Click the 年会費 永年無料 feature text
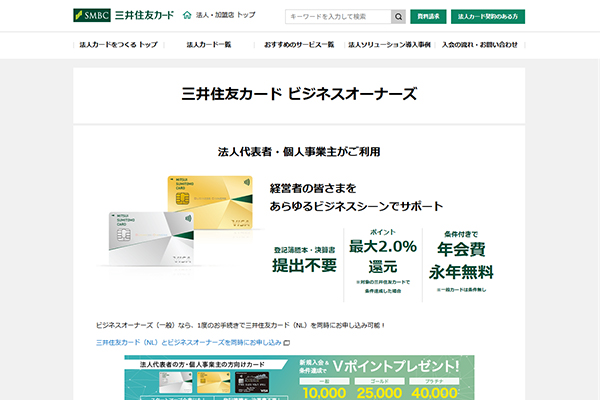Image resolution: width=600 pixels, height=400 pixels. (x=461, y=261)
